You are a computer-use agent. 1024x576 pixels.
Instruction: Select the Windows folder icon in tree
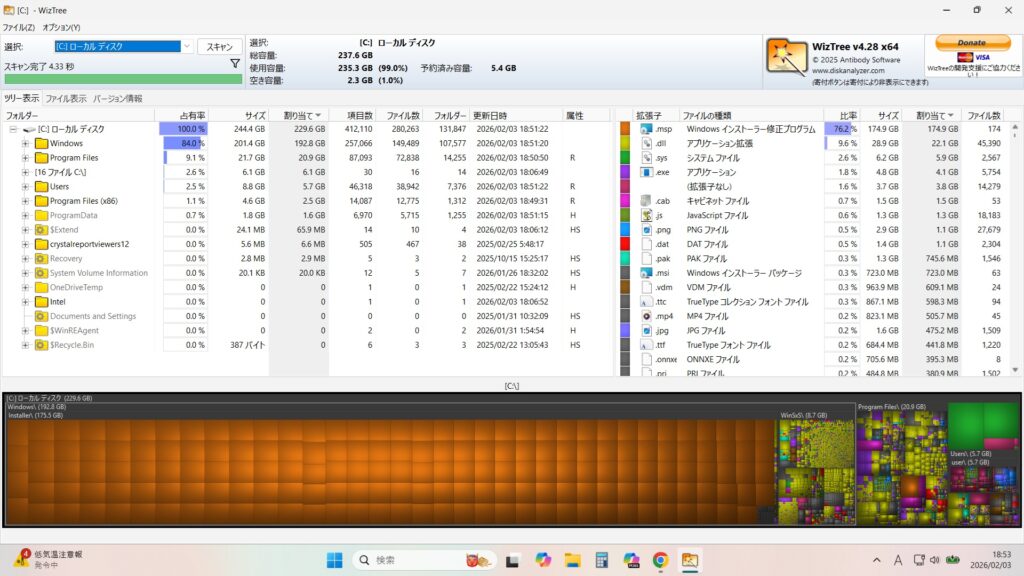41,143
